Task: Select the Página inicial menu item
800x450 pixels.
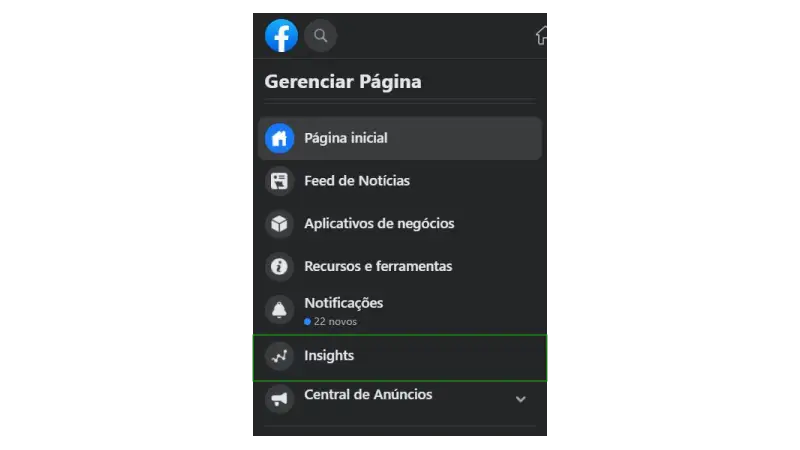Action: tap(400, 138)
